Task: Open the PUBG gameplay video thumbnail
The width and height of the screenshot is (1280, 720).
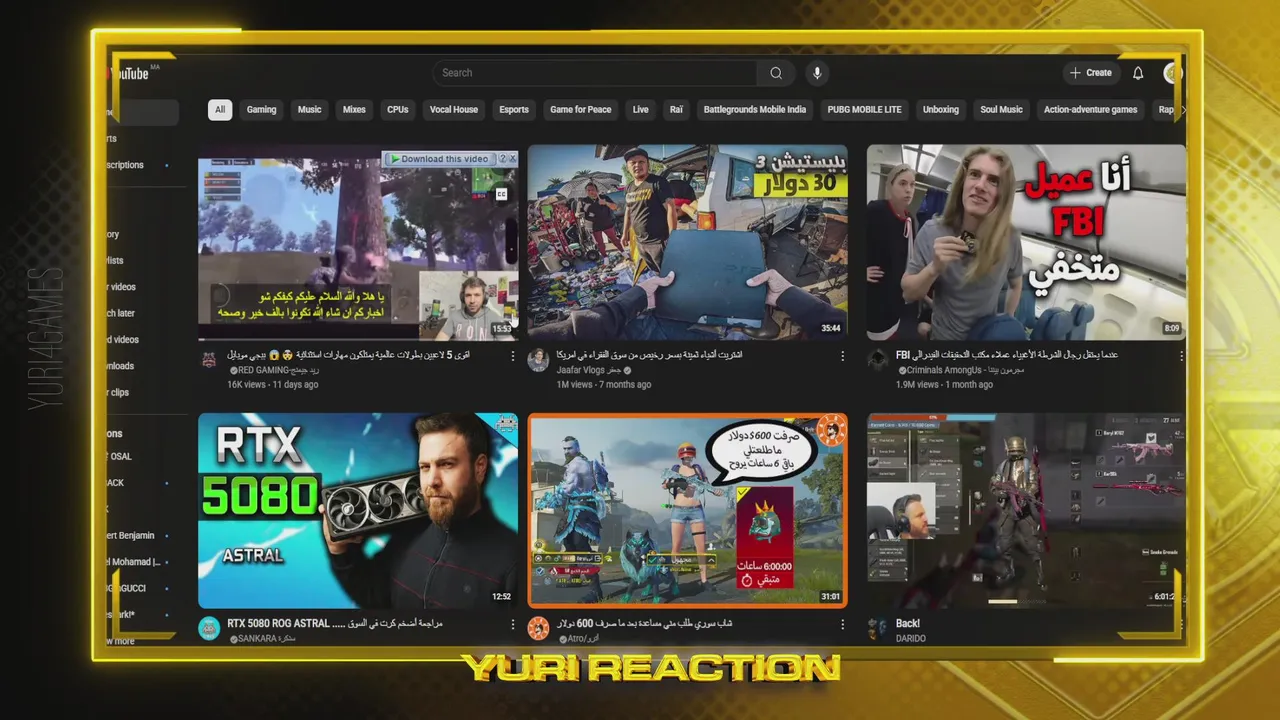Action: [358, 243]
